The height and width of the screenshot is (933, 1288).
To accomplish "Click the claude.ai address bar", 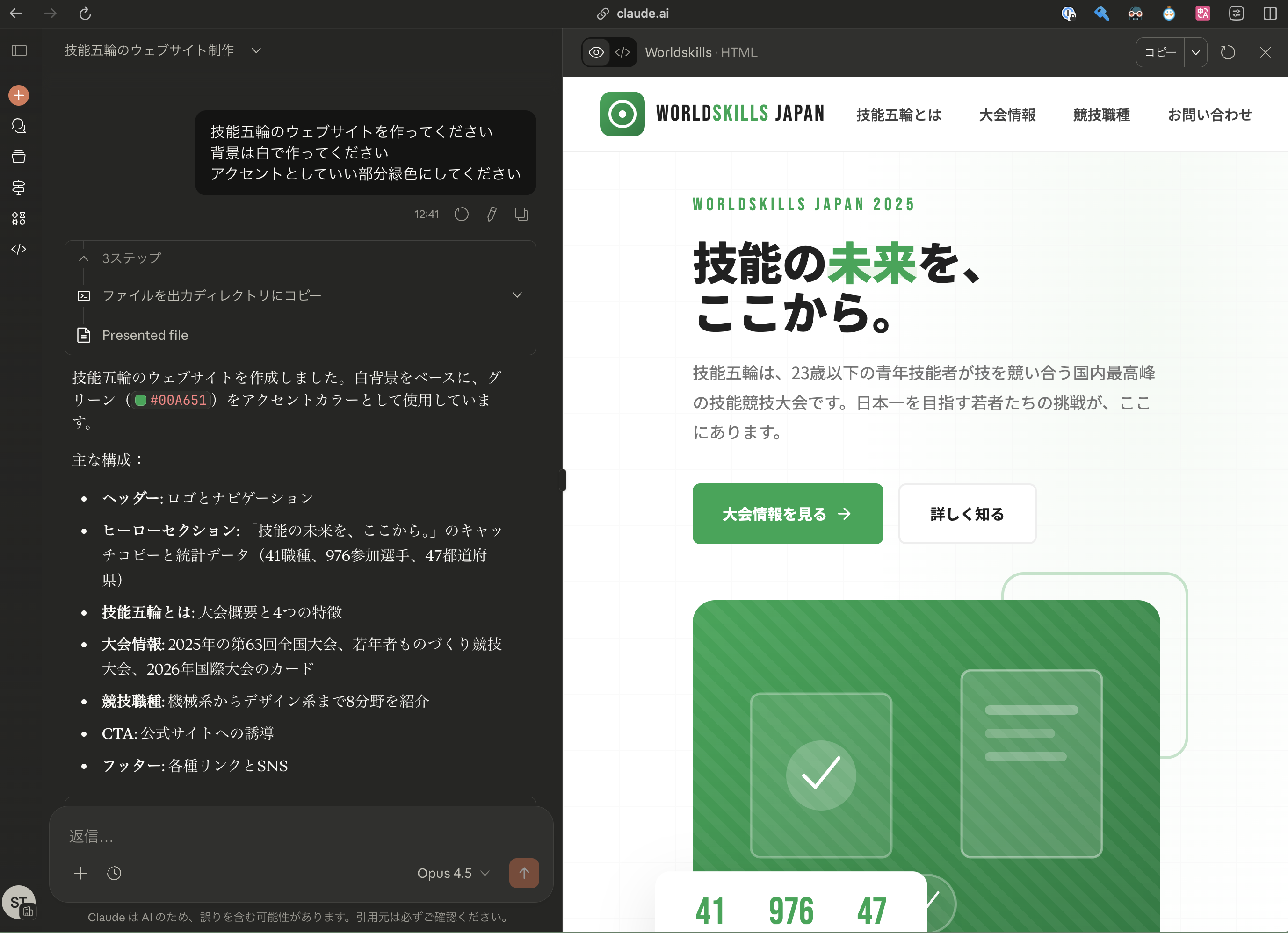I will (633, 14).
